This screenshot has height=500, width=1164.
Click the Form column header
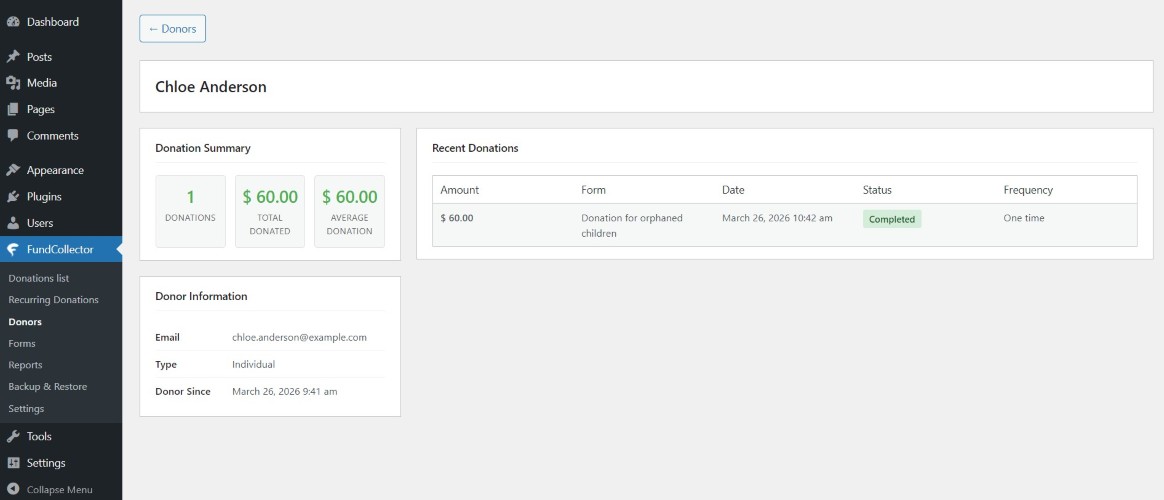[x=593, y=190]
